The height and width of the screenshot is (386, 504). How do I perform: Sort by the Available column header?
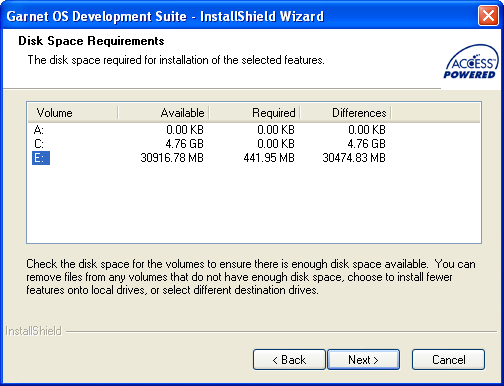coord(163,113)
